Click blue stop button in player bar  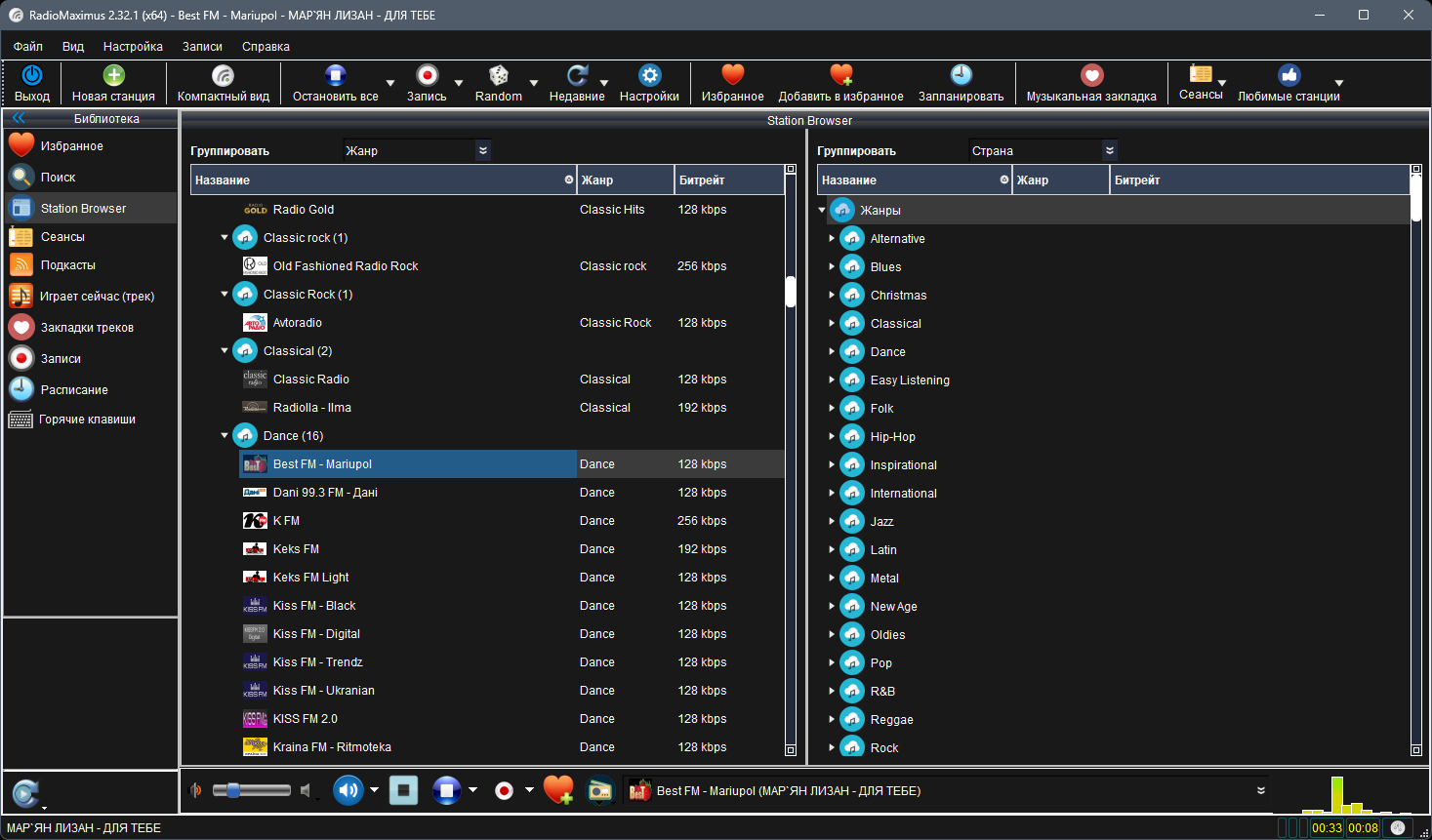coord(446,790)
